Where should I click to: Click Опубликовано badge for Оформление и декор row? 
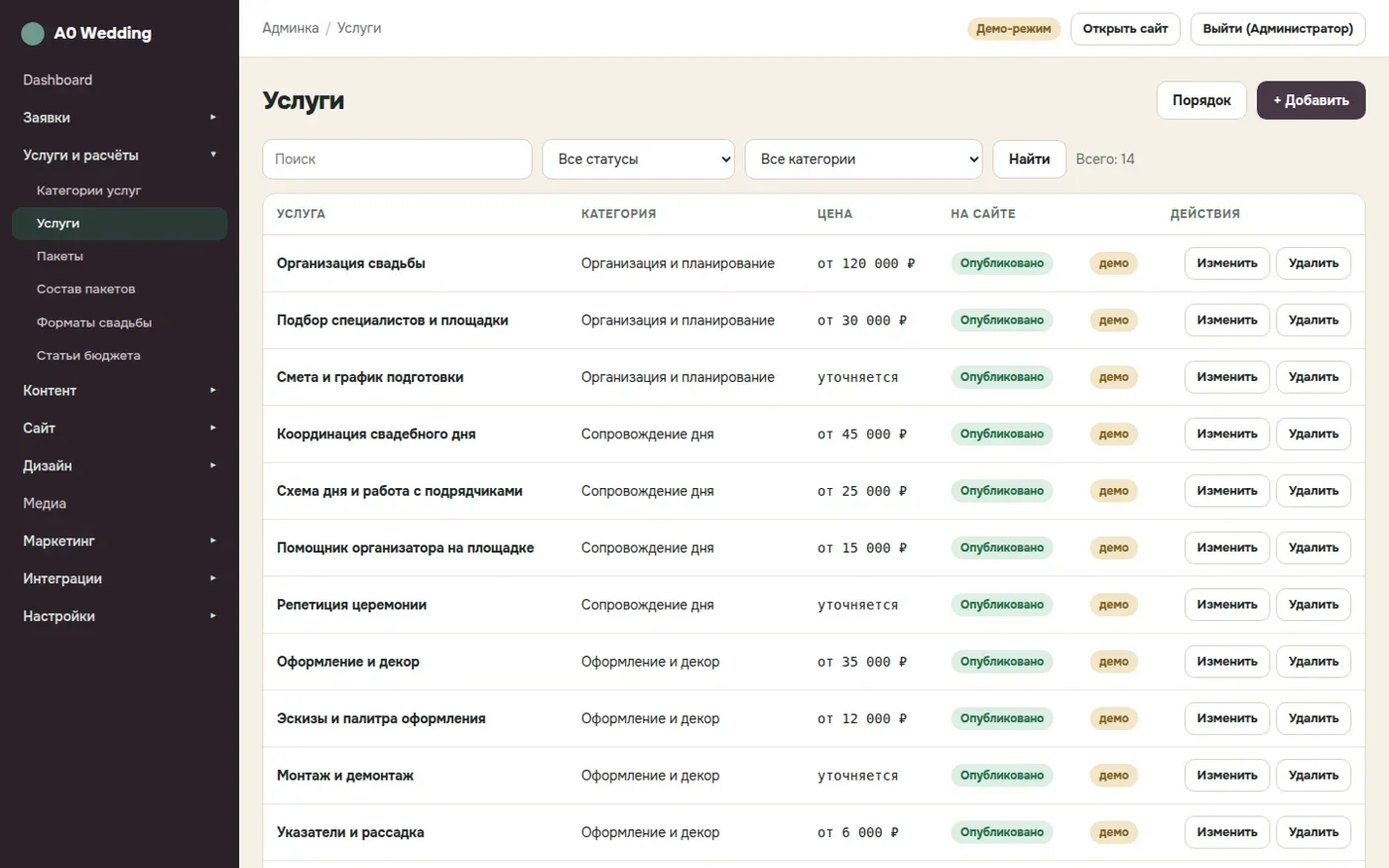pyautogui.click(x=1002, y=662)
